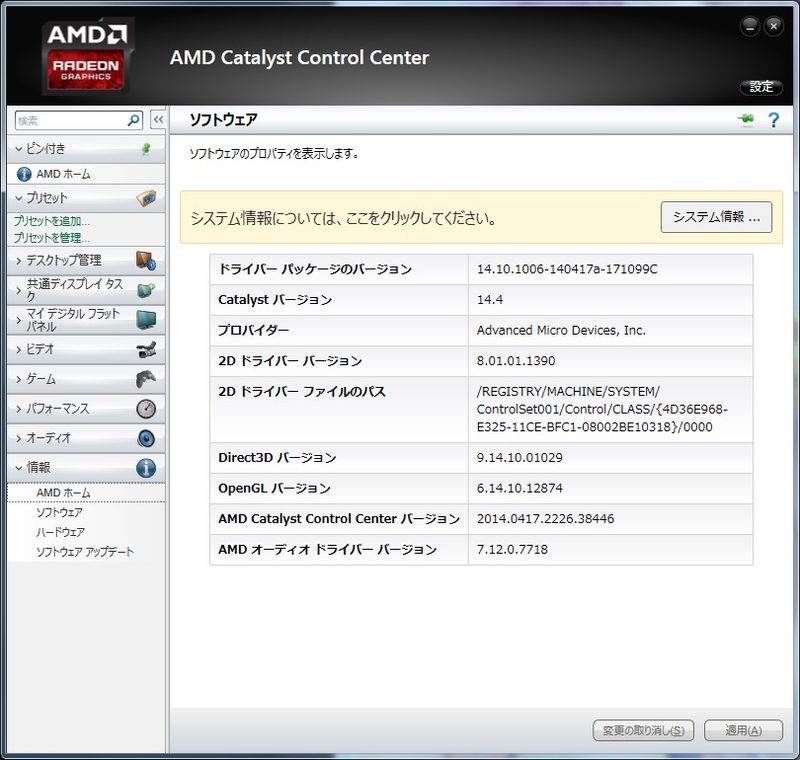Click ドライバー パッケージのバージョン label
800x760 pixels.
(315, 269)
